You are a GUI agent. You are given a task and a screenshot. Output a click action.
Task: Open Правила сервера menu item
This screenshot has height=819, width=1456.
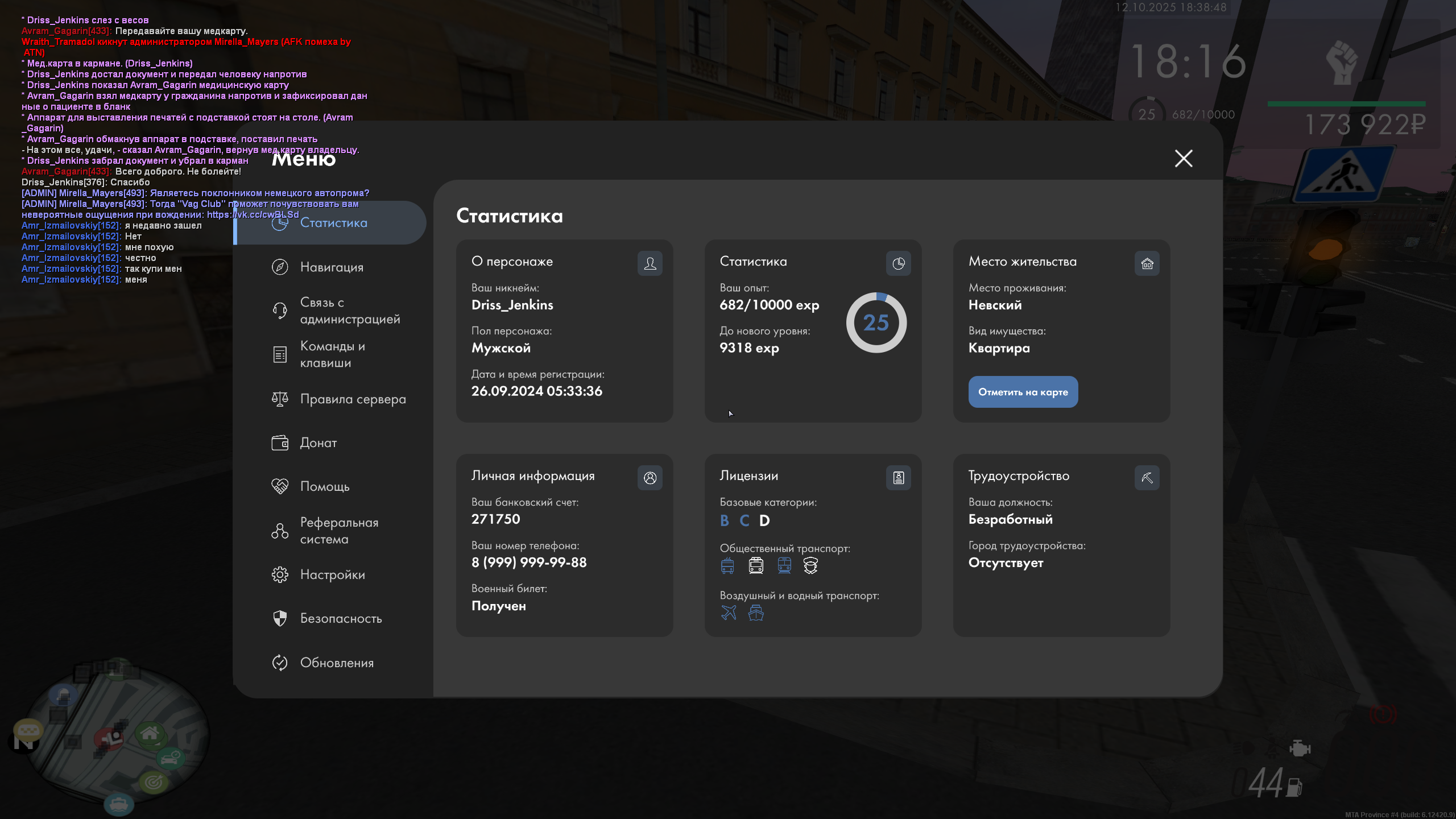[353, 399]
